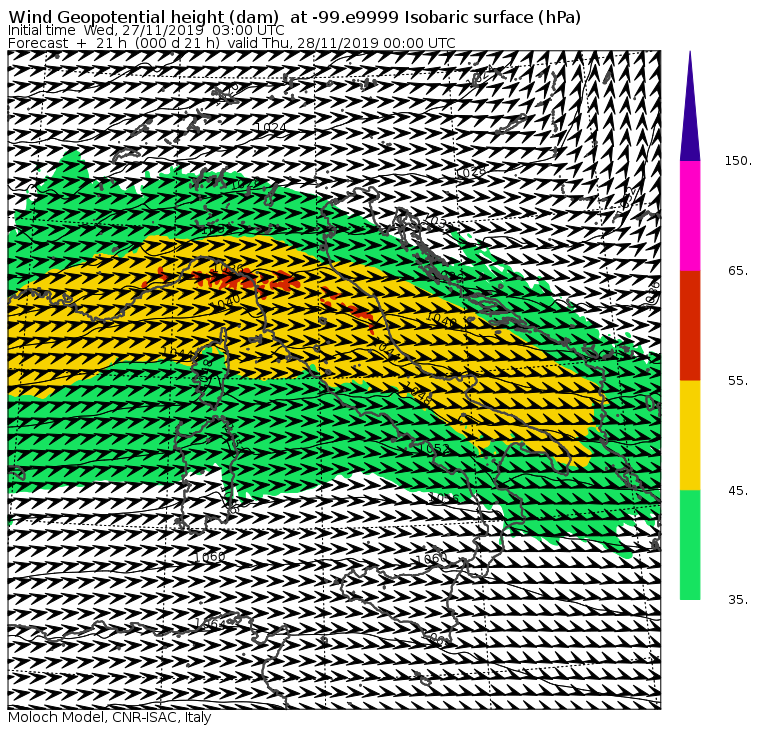The width and height of the screenshot is (760, 731).
Task: Click the legend value '45.'
Action: 739,491
